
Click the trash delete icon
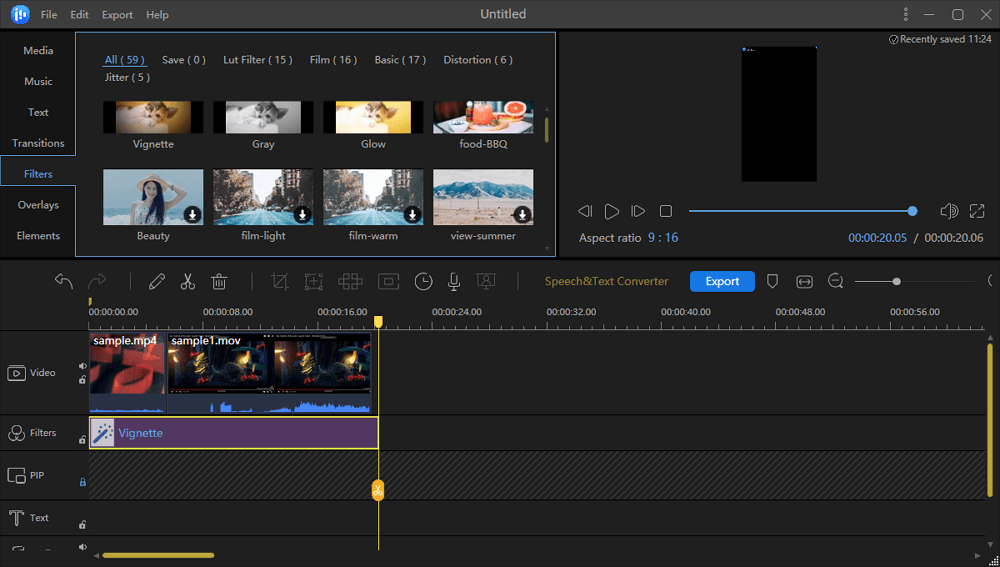(219, 282)
